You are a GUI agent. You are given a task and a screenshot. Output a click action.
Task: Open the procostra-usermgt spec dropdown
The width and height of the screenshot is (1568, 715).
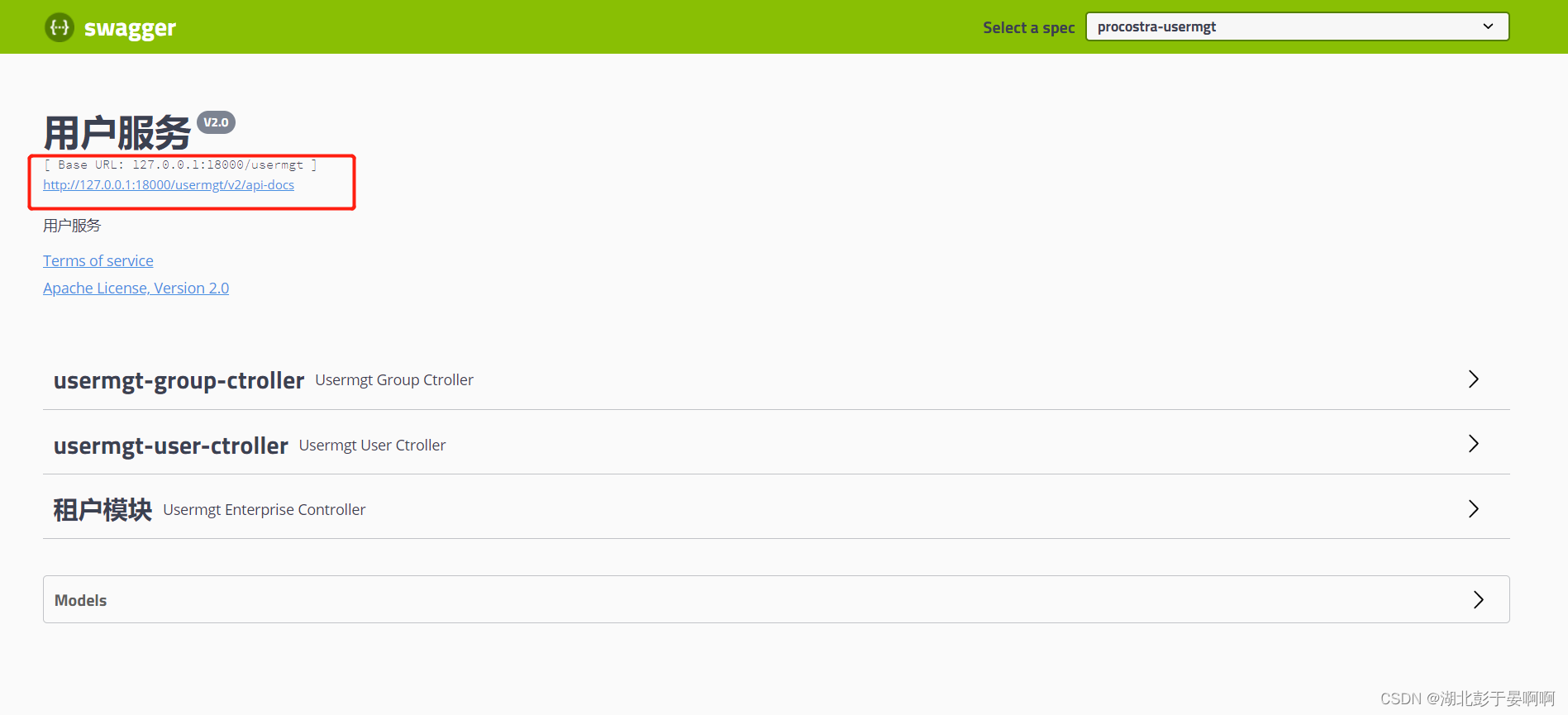1297,26
